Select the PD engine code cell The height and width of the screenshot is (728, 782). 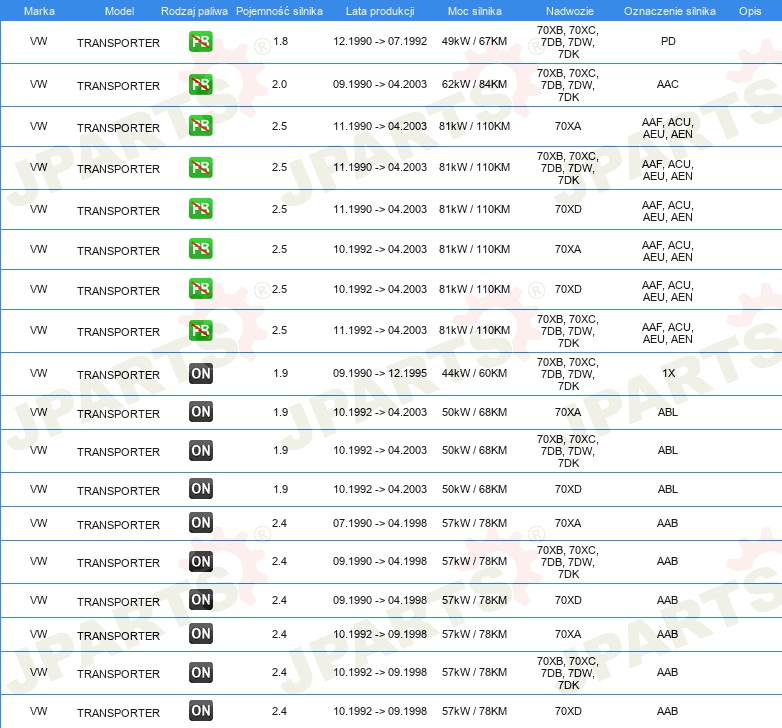pyautogui.click(x=668, y=41)
